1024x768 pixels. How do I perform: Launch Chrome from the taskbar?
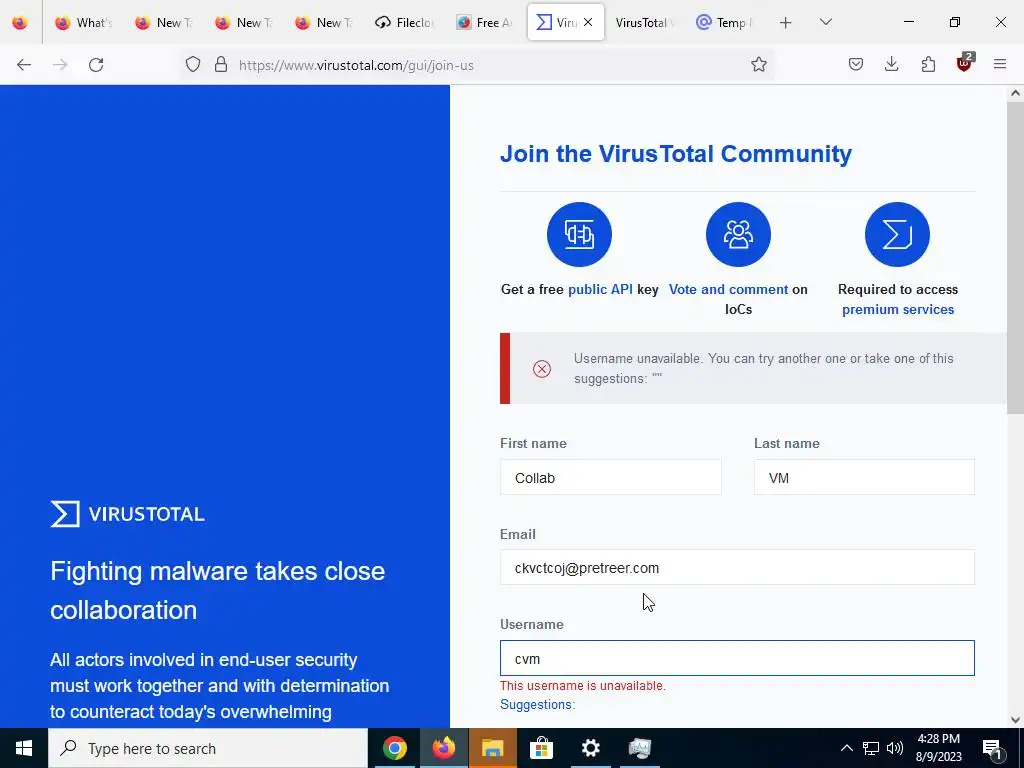395,748
